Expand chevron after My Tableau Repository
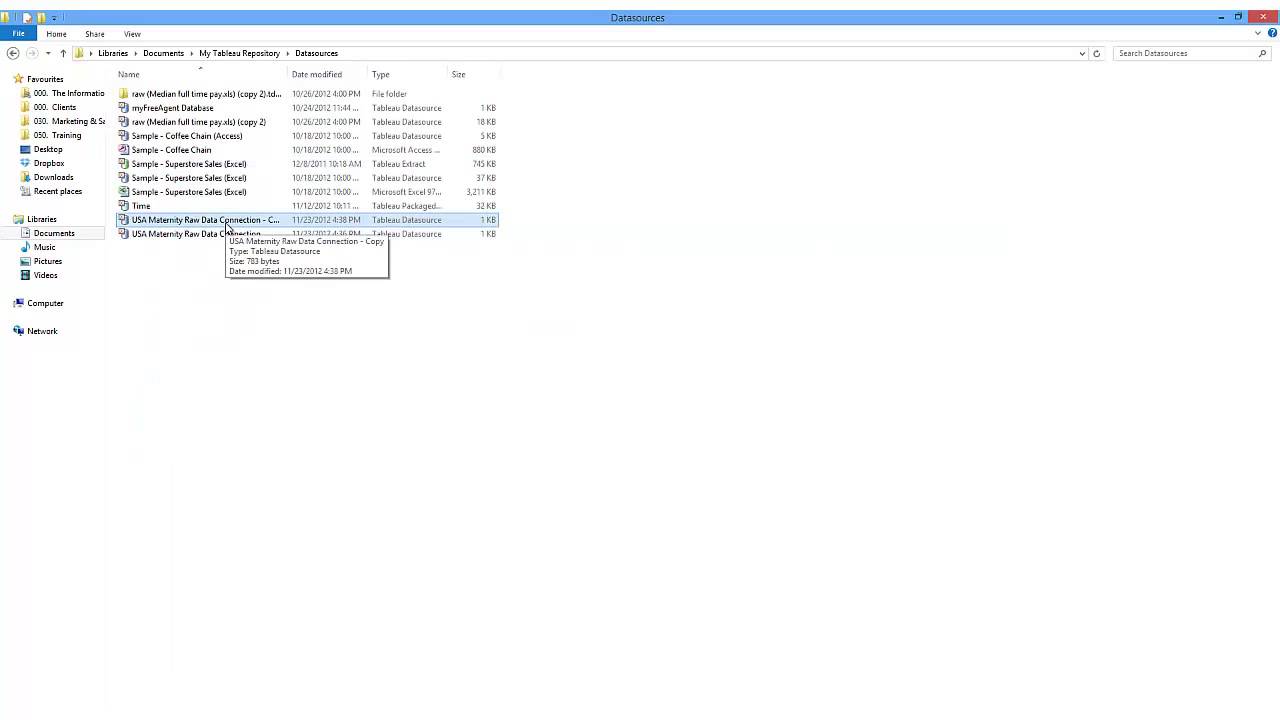The height and width of the screenshot is (720, 1280). tap(287, 53)
